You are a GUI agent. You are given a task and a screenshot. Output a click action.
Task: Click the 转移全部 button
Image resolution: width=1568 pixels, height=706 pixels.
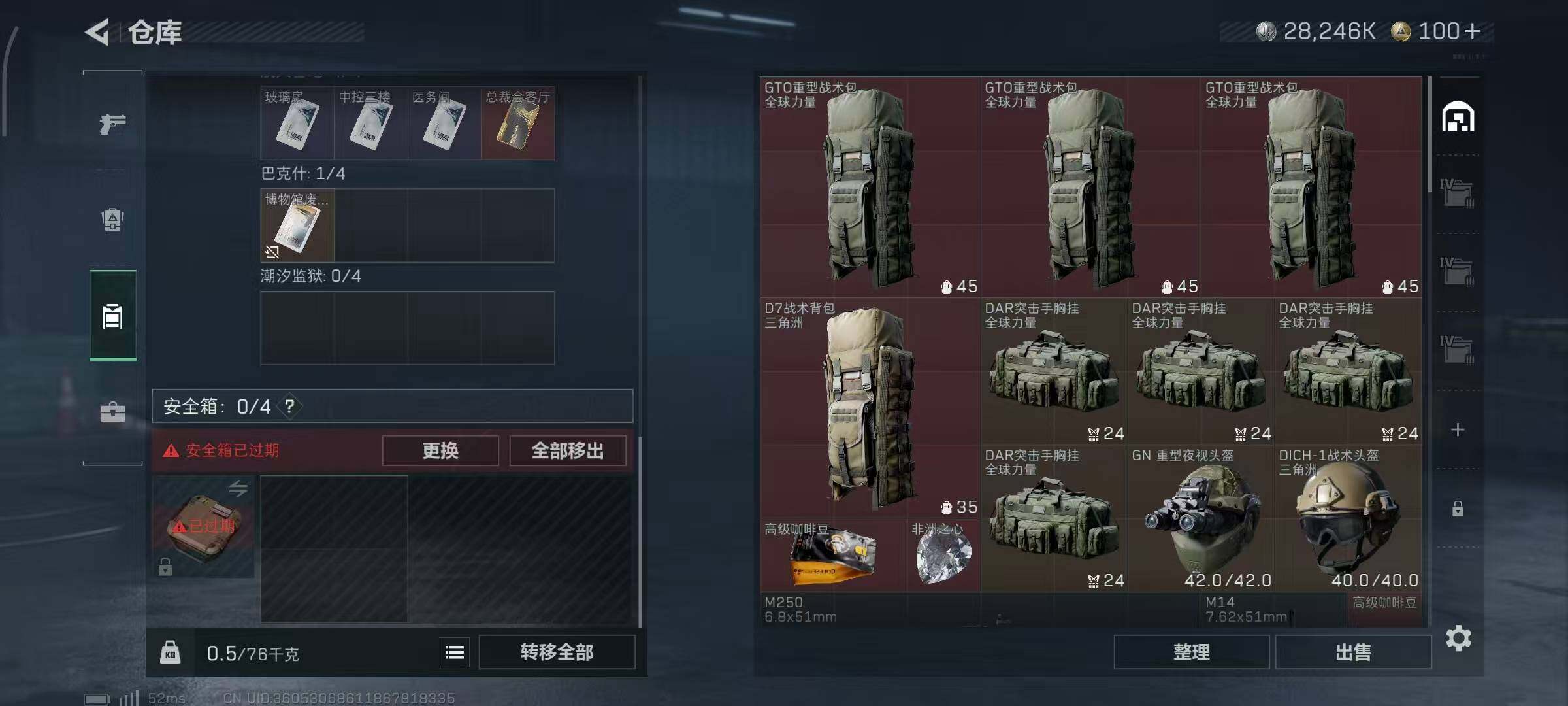(557, 652)
